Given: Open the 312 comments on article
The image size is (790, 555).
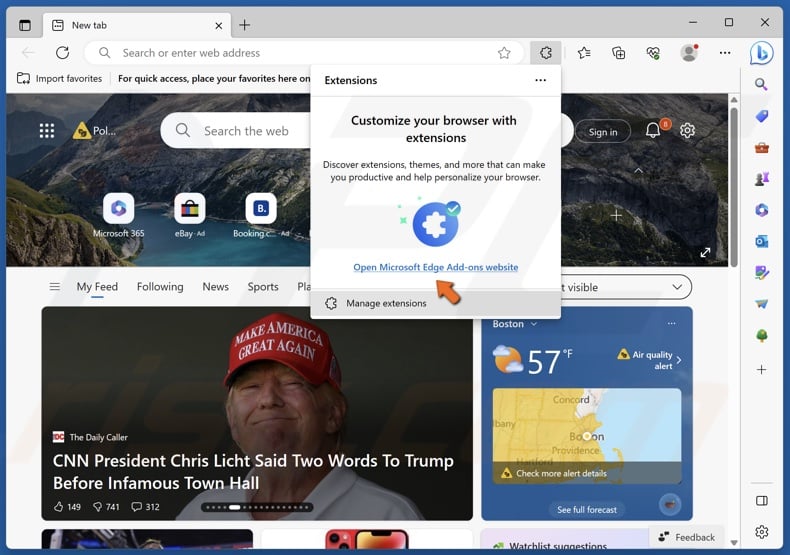Looking at the screenshot, I should (145, 507).
